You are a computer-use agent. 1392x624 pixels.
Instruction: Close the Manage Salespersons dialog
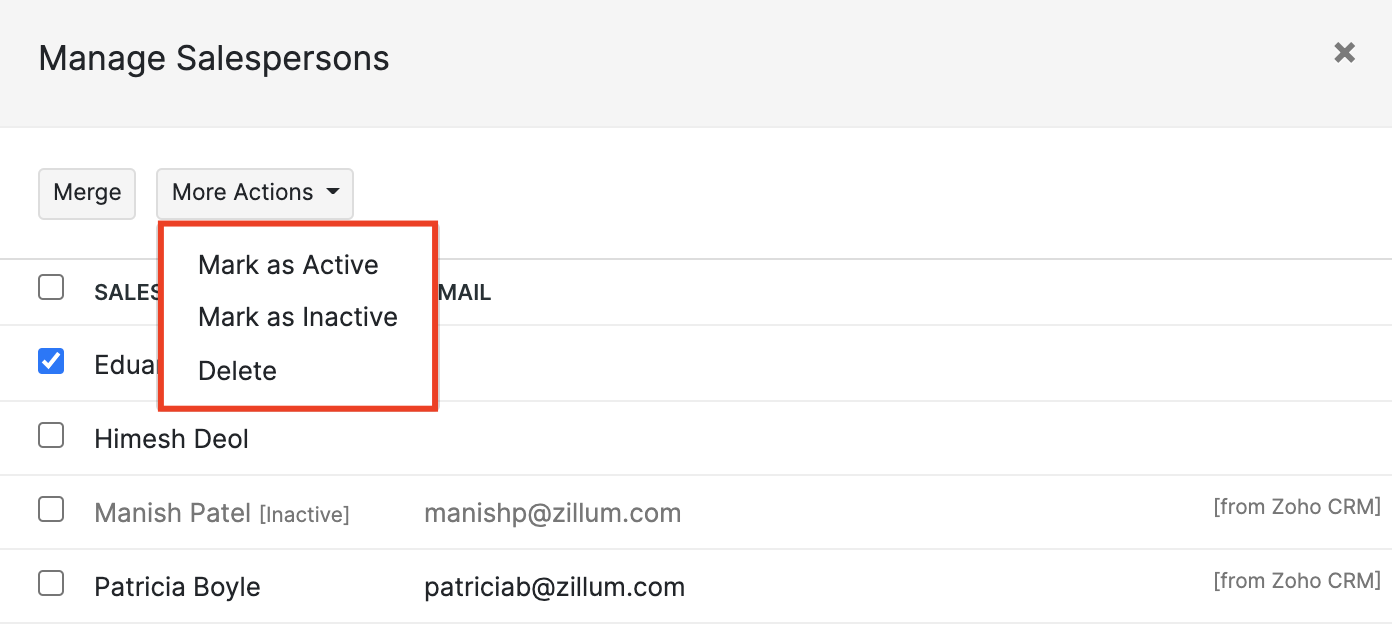coord(1344,53)
